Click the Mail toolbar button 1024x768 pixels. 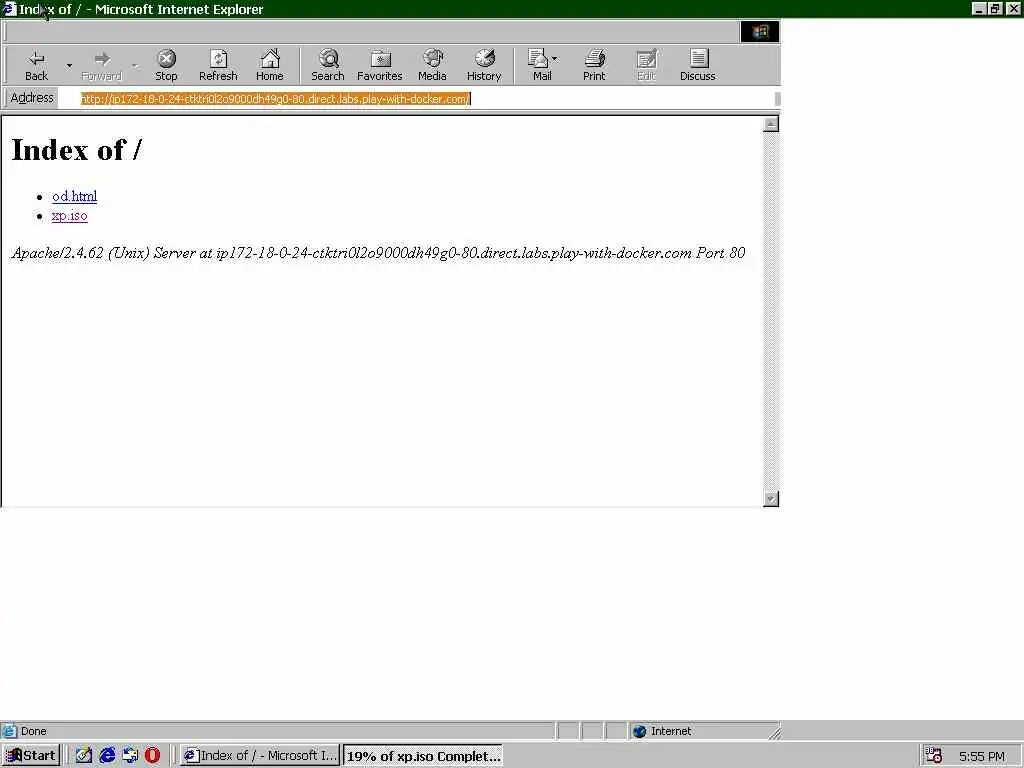pyautogui.click(x=541, y=65)
